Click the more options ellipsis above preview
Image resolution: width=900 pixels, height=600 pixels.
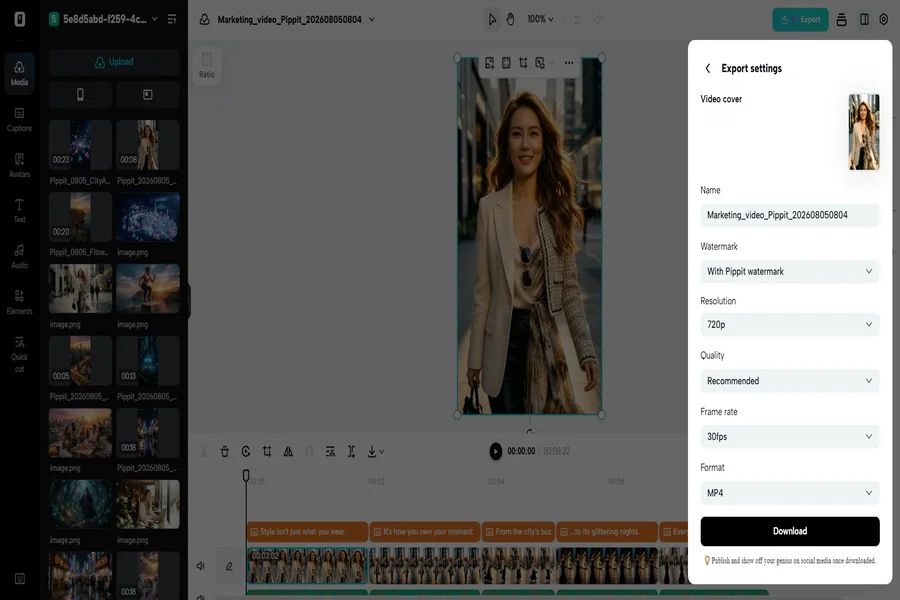569,63
